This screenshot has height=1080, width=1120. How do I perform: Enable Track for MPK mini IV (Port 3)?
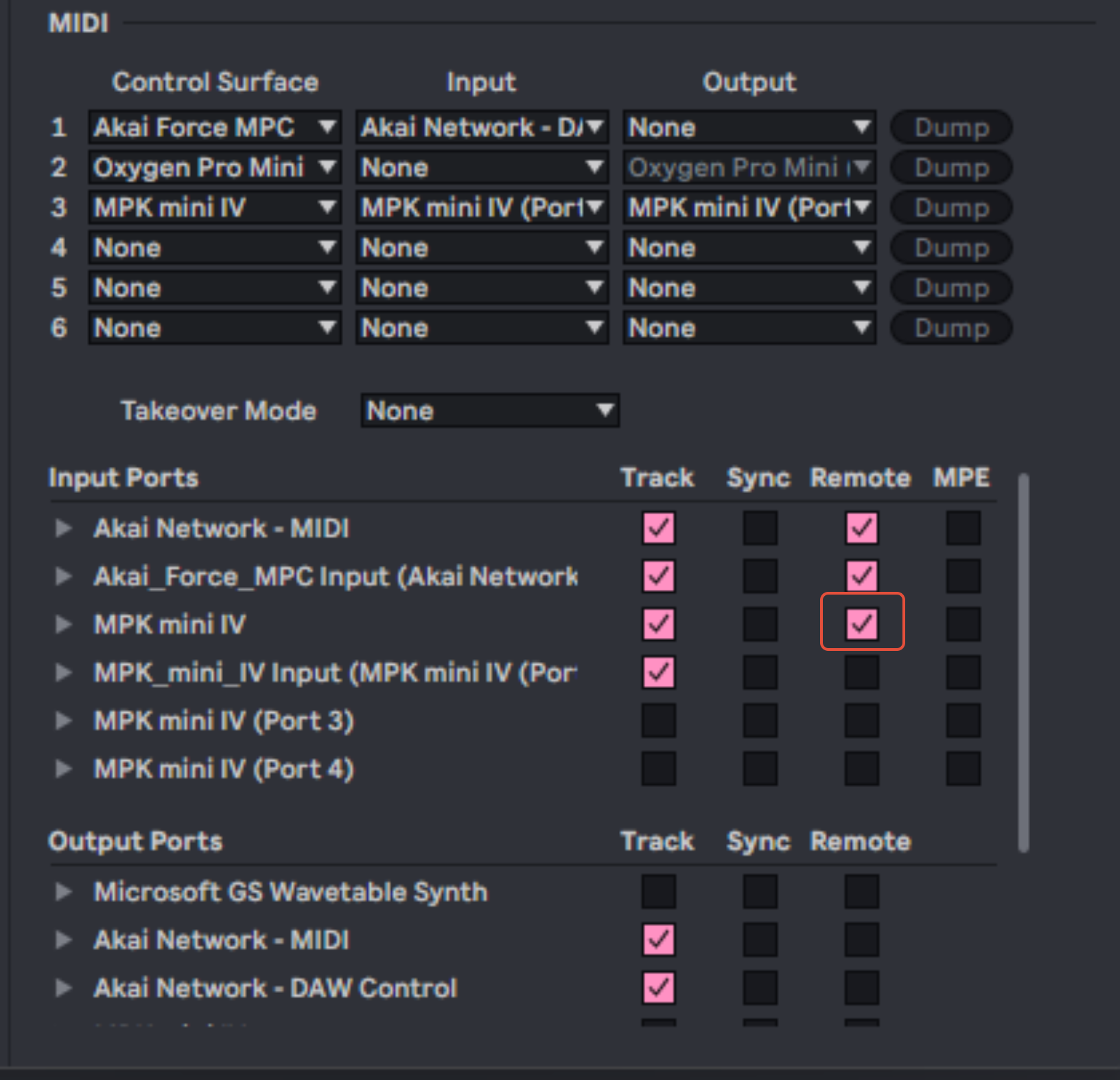point(659,720)
